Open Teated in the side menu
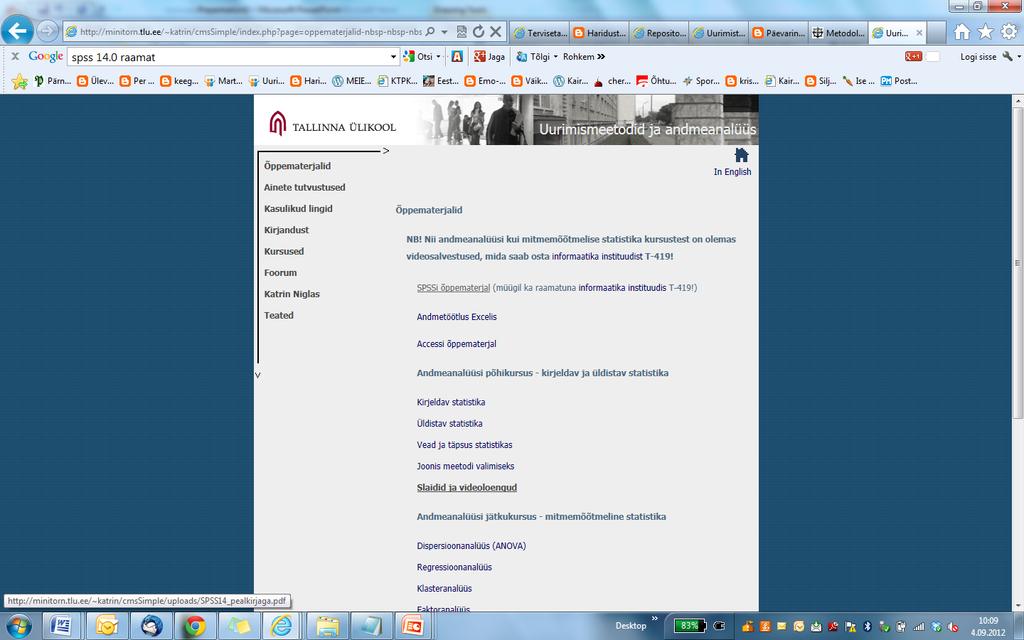 point(279,315)
